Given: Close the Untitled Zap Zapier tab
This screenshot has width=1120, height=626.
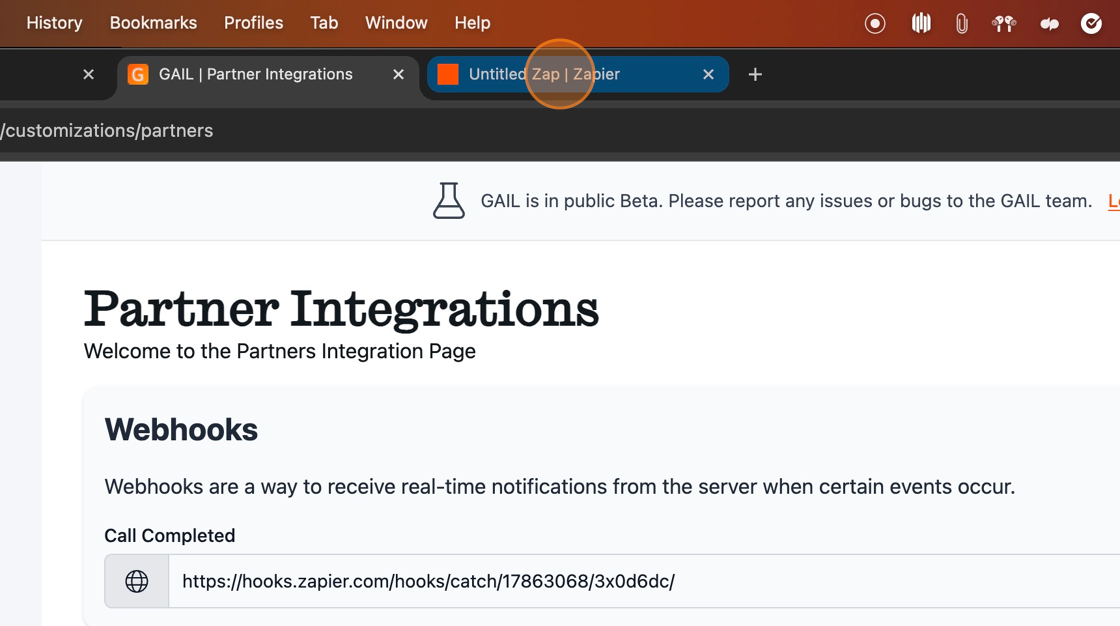Looking at the screenshot, I should [x=708, y=74].
